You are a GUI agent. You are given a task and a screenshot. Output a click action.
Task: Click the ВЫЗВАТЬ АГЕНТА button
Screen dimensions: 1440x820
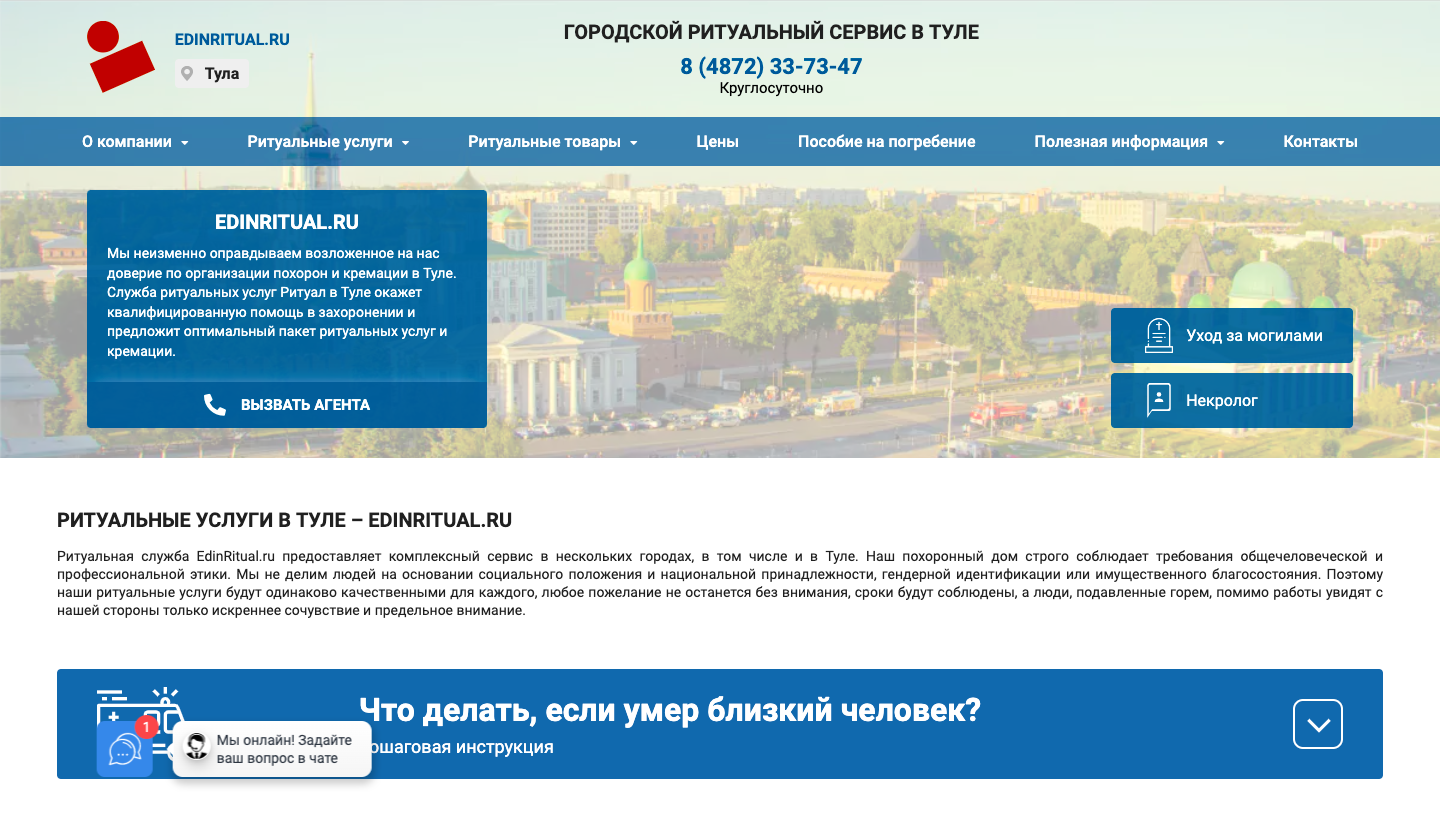(287, 405)
